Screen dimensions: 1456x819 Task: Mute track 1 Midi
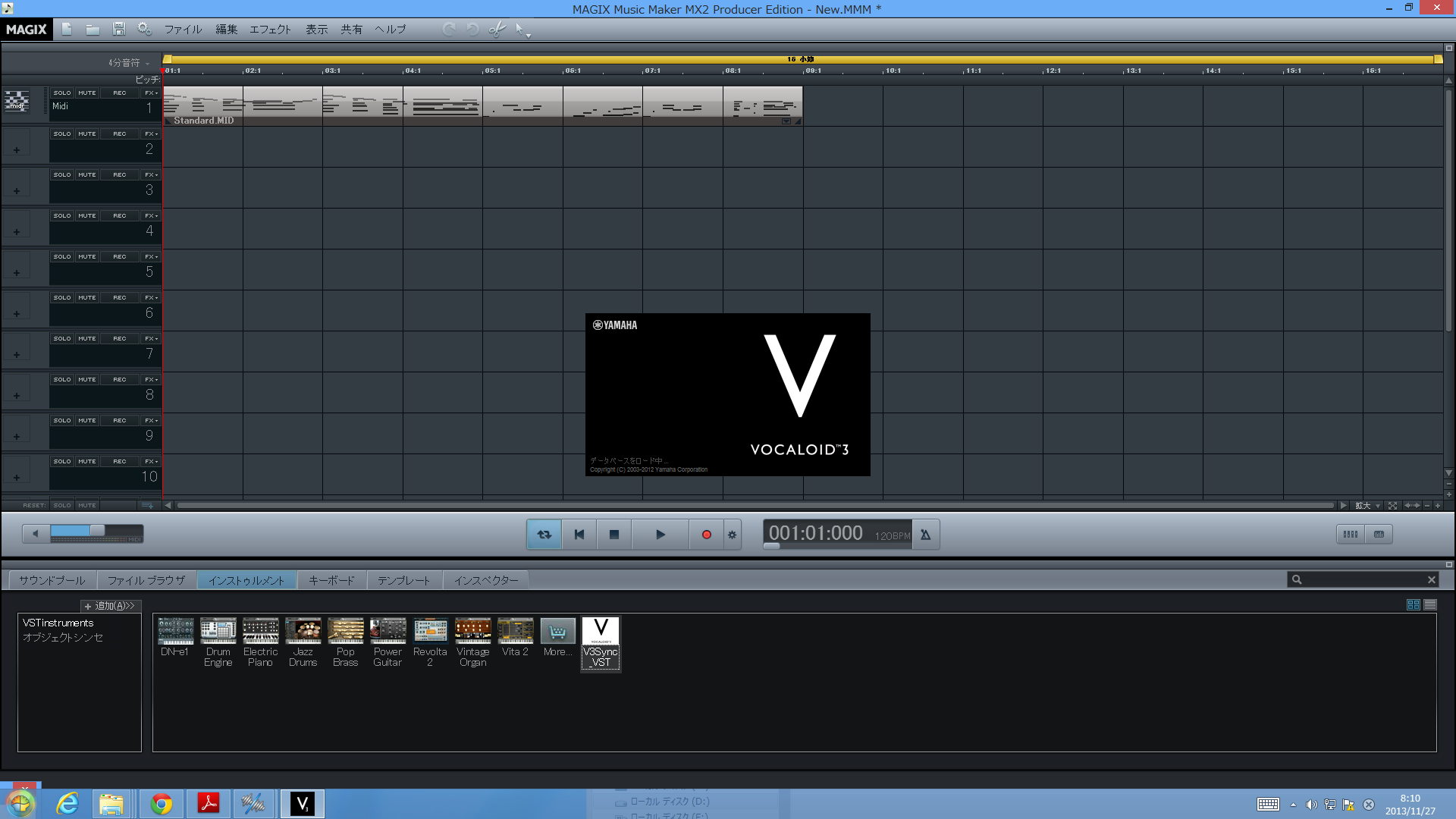(87, 93)
